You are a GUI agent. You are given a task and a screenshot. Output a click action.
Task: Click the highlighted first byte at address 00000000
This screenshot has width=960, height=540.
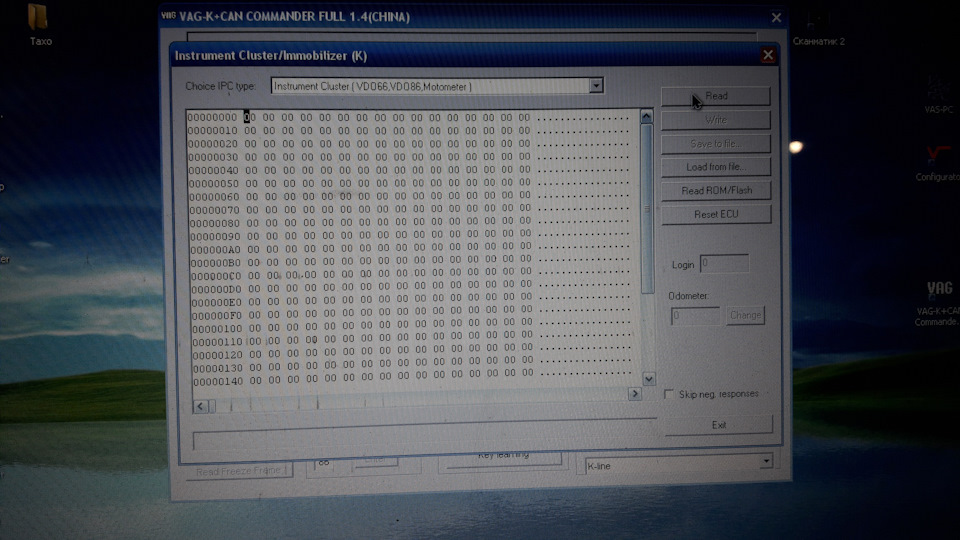pyautogui.click(x=247, y=117)
